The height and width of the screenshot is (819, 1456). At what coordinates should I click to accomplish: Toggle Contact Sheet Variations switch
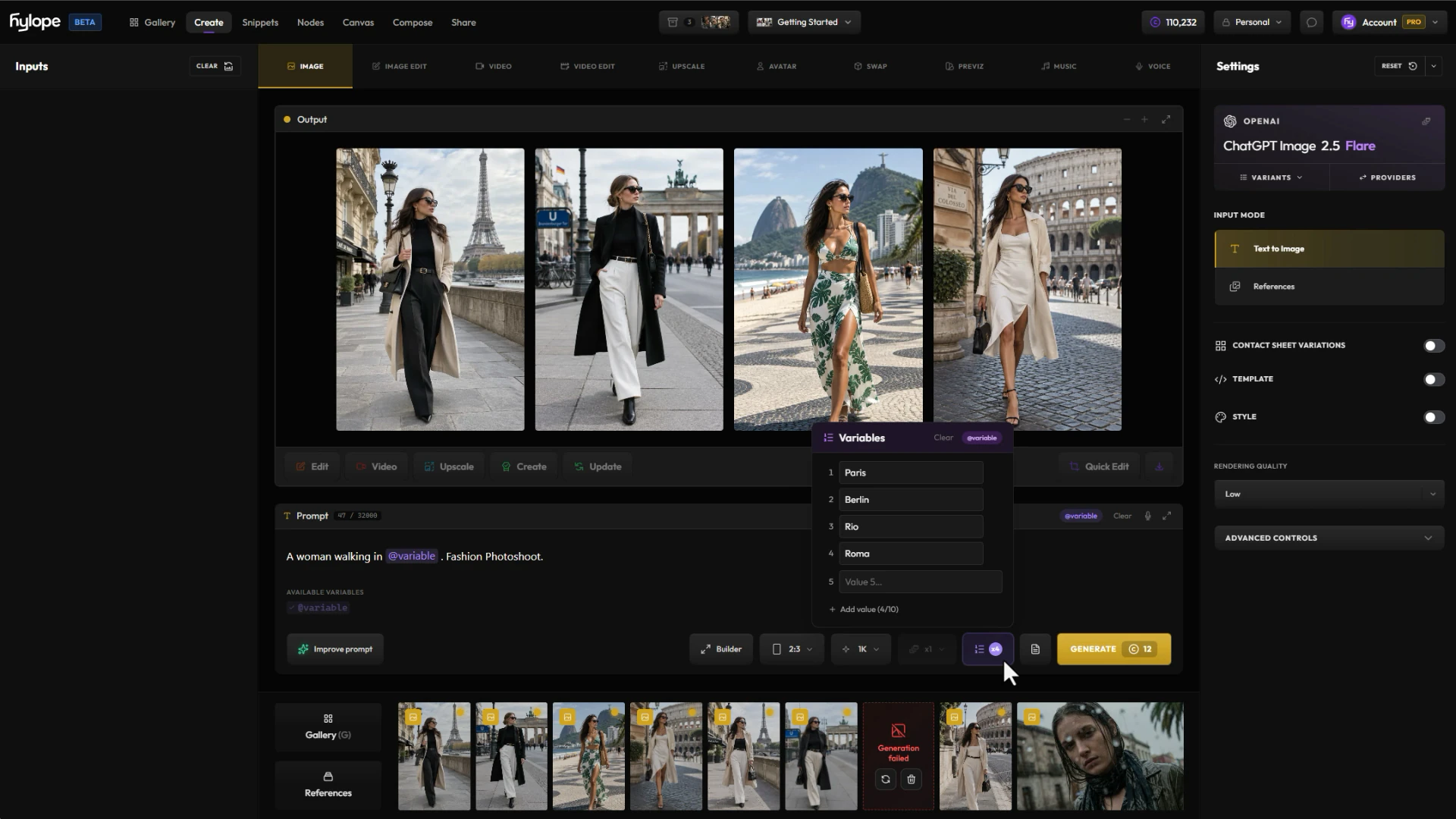click(x=1433, y=346)
